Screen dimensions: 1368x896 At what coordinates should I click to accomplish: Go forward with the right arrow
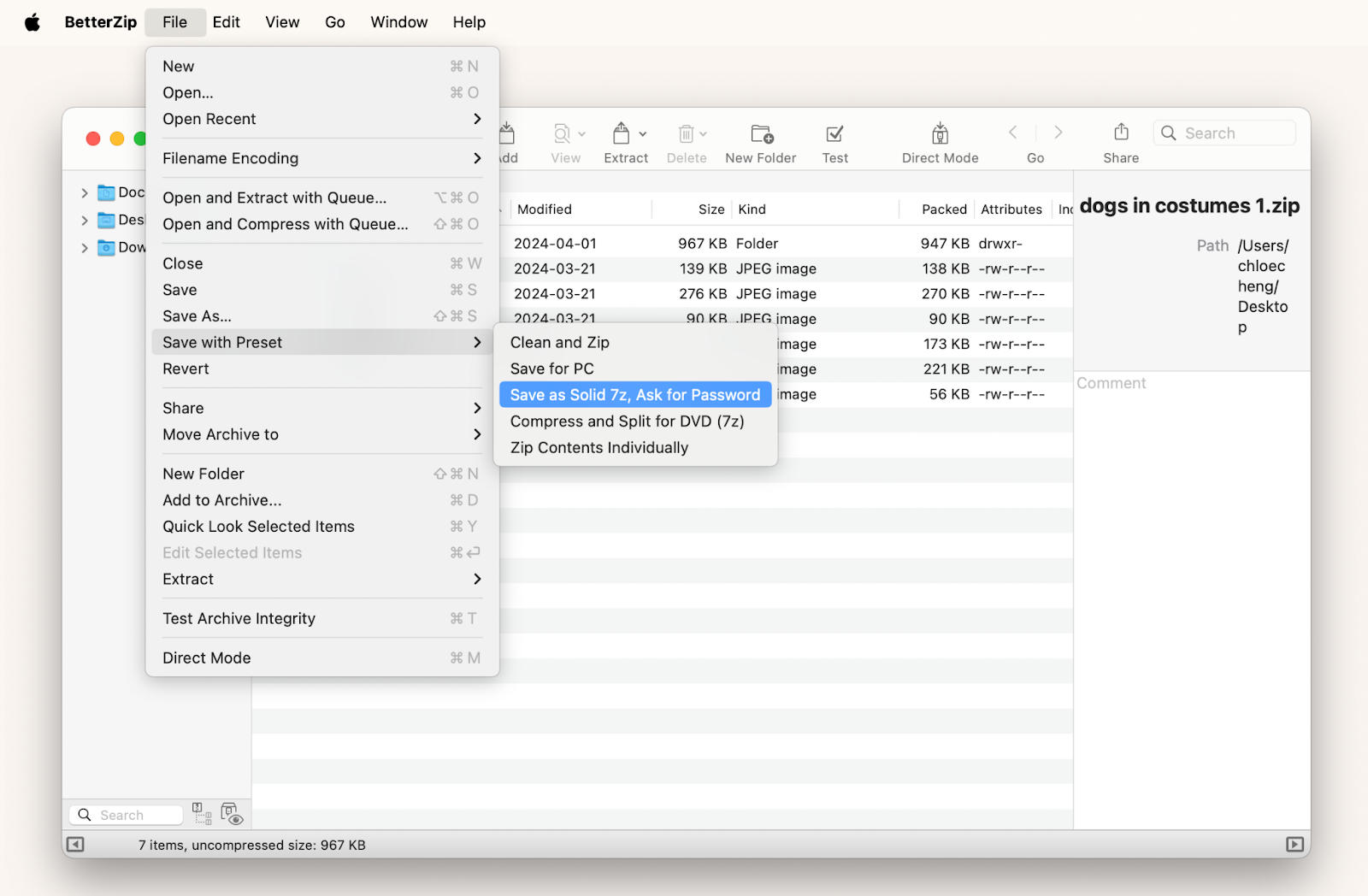point(1058,133)
